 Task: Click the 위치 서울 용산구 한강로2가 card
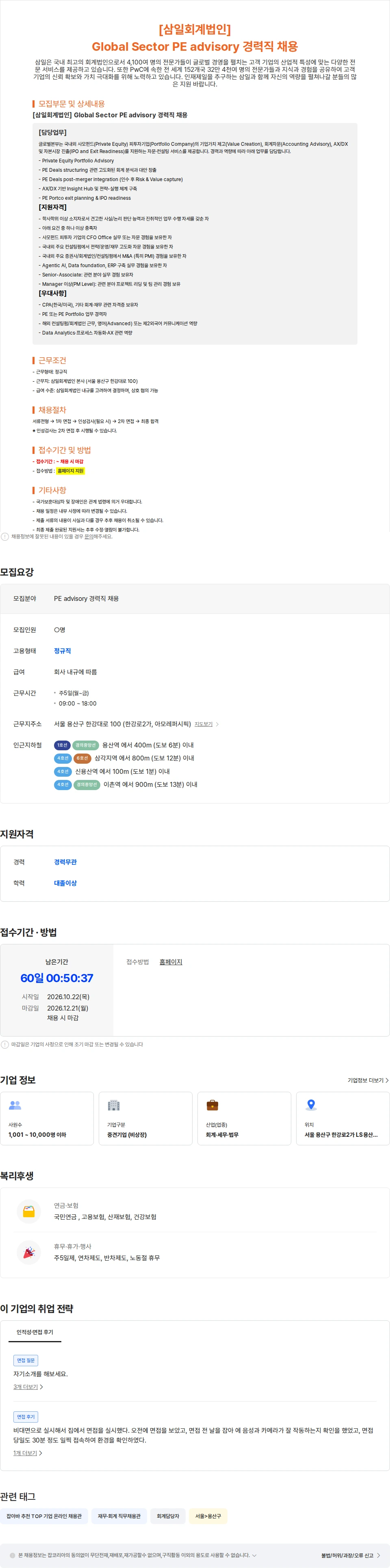pos(343,1119)
